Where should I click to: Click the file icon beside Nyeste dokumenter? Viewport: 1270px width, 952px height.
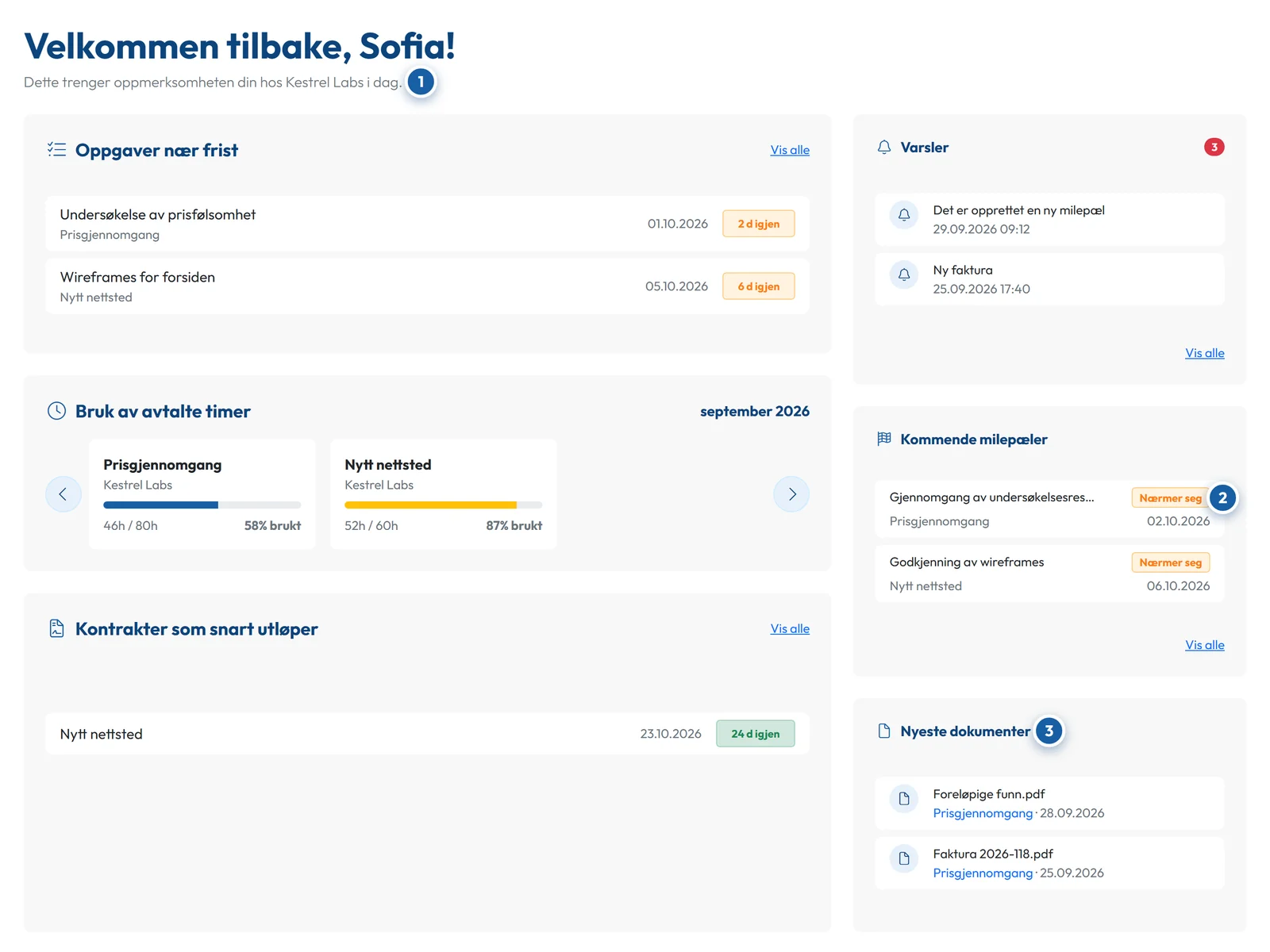(884, 731)
